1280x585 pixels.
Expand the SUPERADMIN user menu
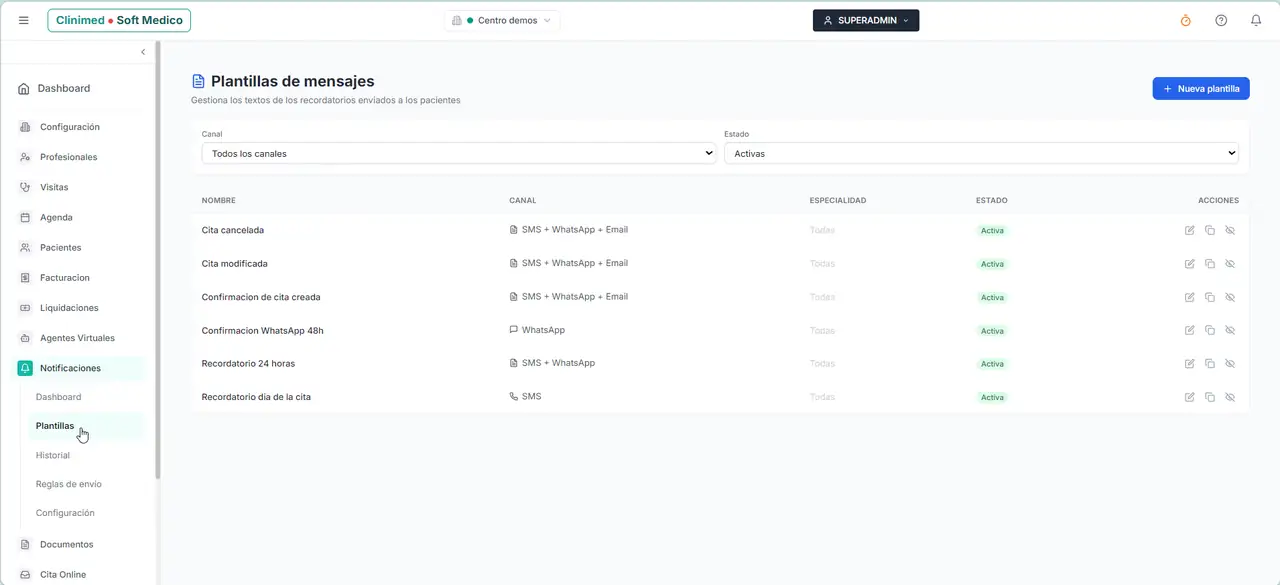[x=866, y=20]
